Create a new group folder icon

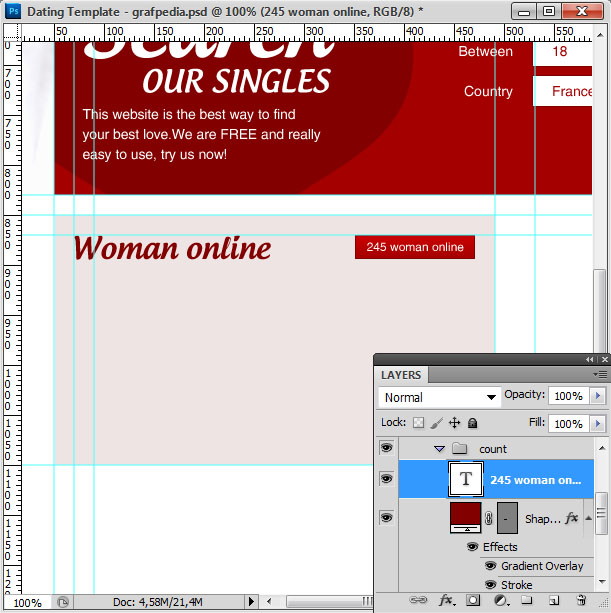click(527, 600)
